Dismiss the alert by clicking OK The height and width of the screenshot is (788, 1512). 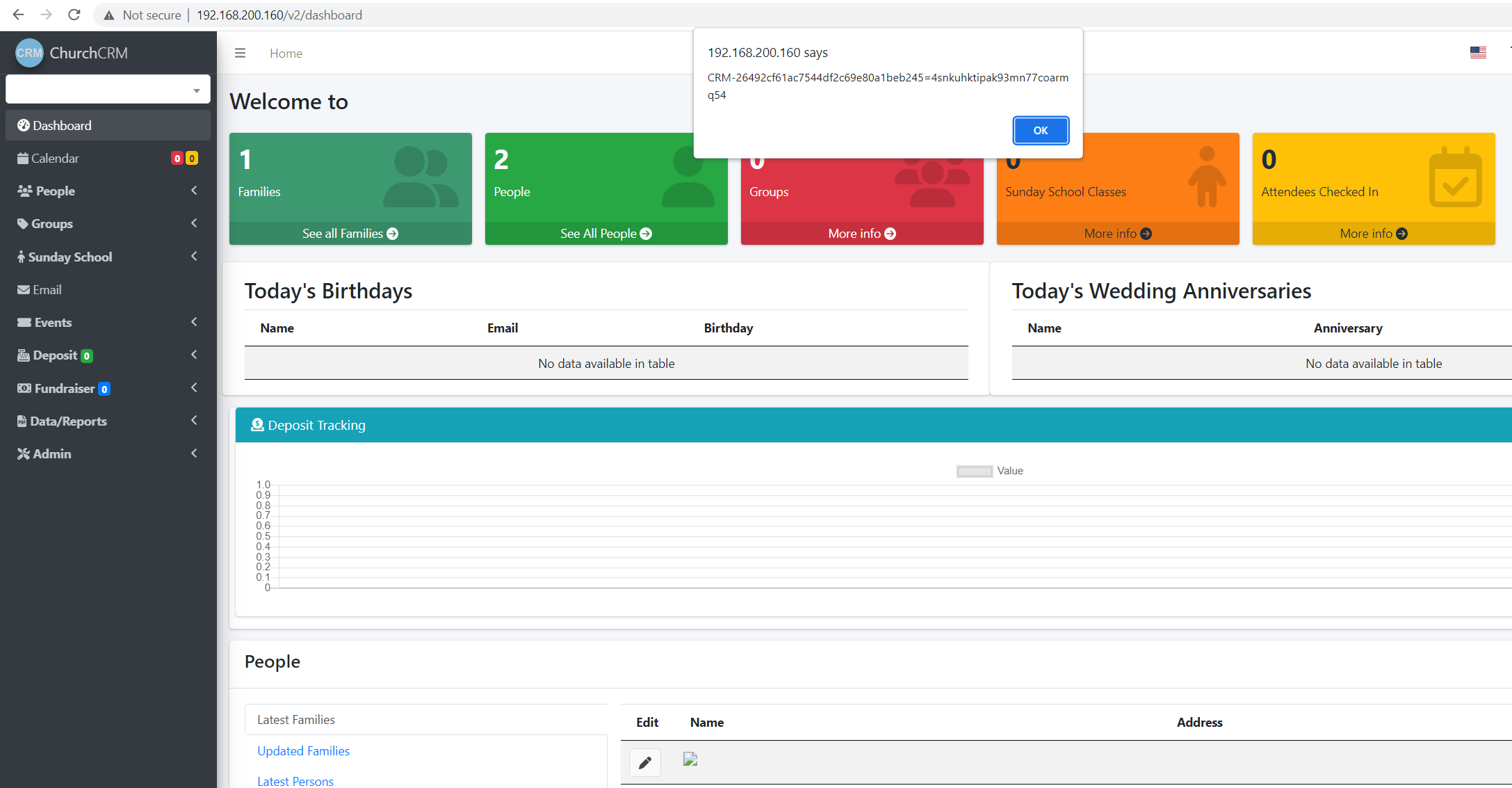click(x=1041, y=130)
